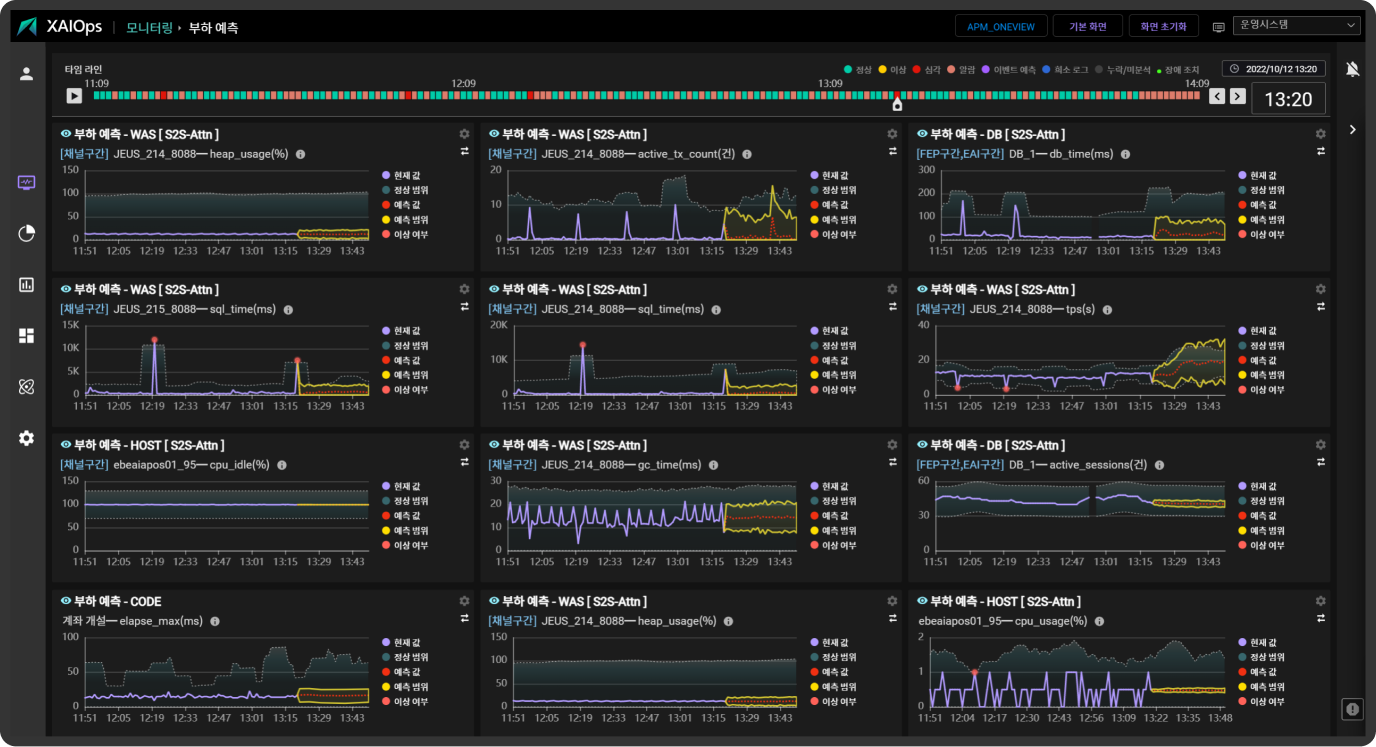
Task: Toggle eye icon on JEUS_214_8088 sql_time panel
Action: pyautogui.click(x=494, y=289)
